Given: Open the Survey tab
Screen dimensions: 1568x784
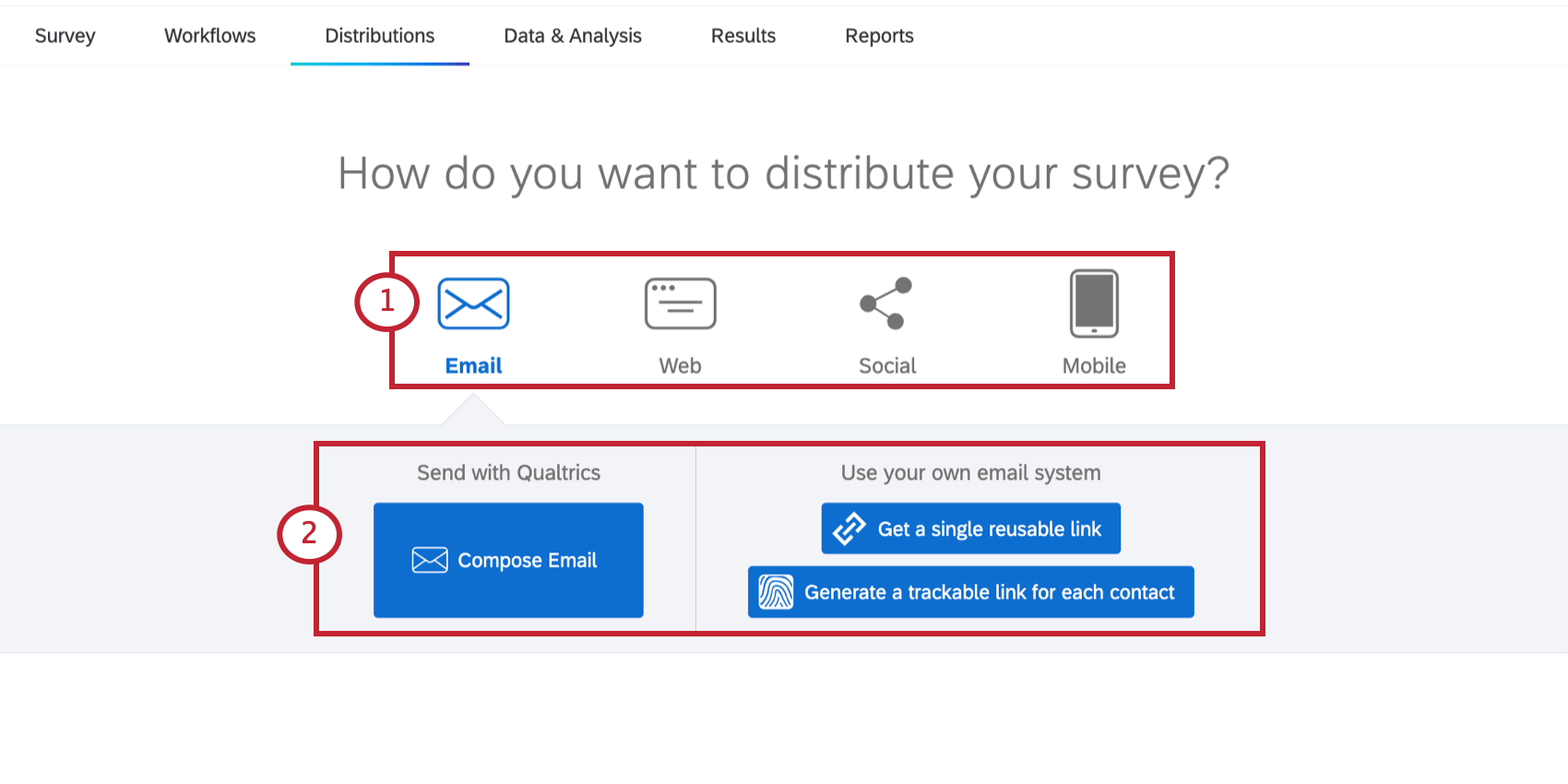Looking at the screenshot, I should [x=65, y=36].
